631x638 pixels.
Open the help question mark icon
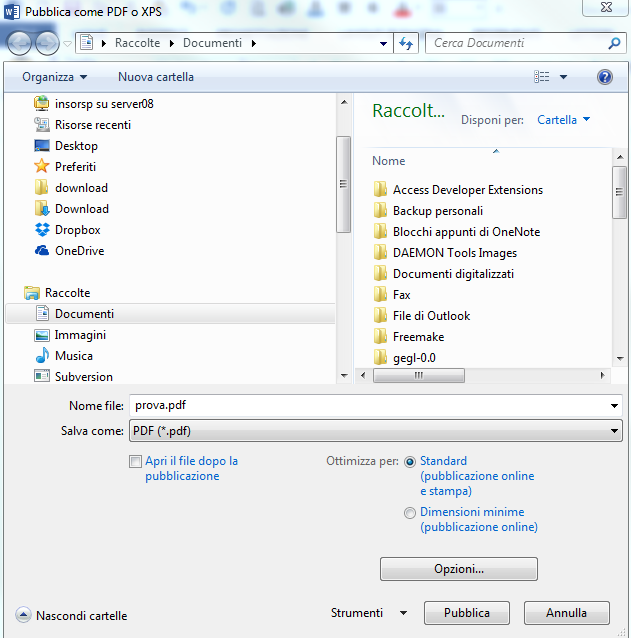(x=605, y=77)
